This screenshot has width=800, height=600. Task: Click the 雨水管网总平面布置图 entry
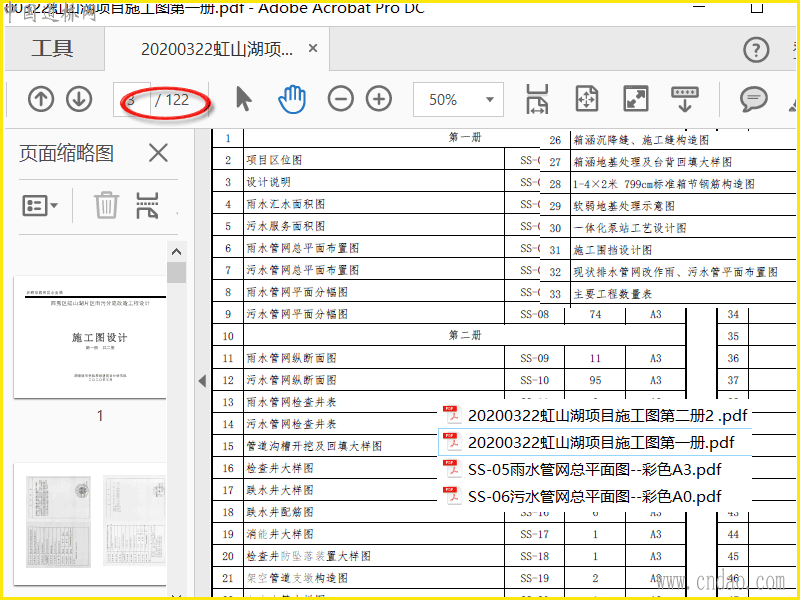click(303, 248)
